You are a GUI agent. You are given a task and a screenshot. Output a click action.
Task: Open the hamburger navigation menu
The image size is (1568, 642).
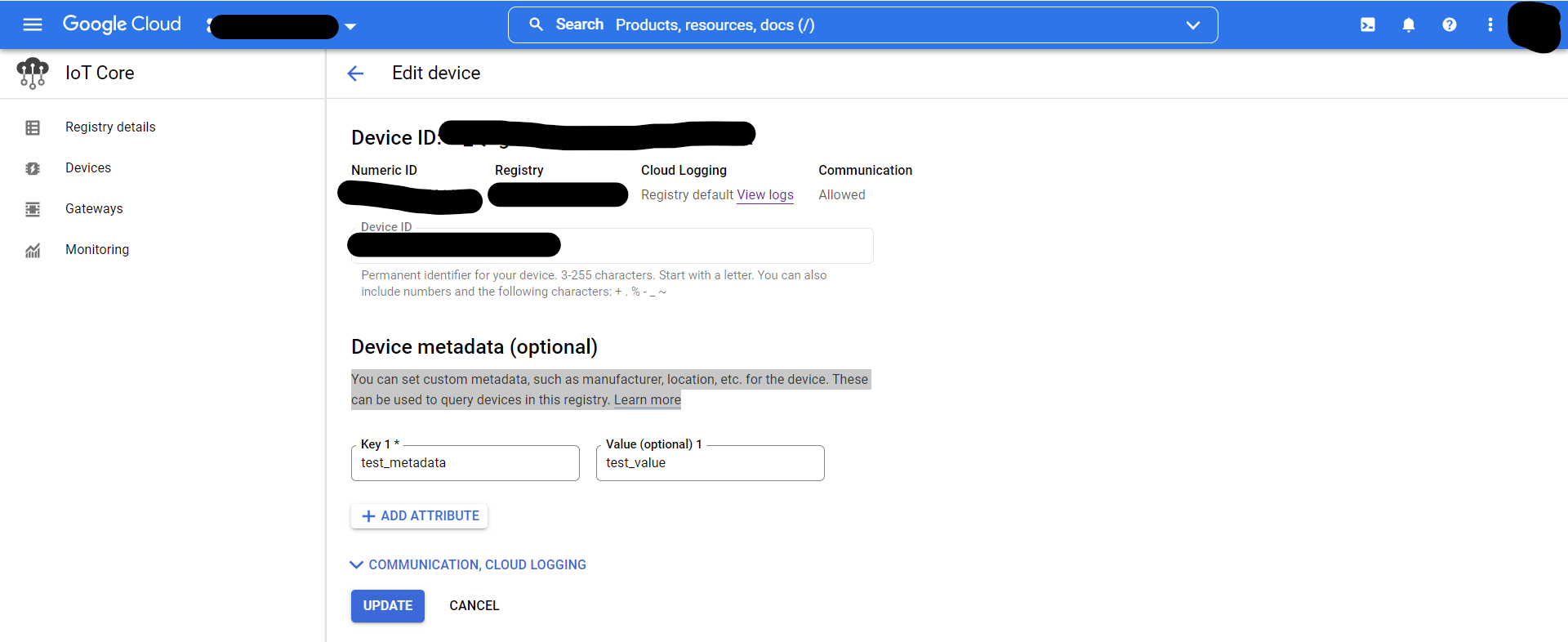point(33,25)
